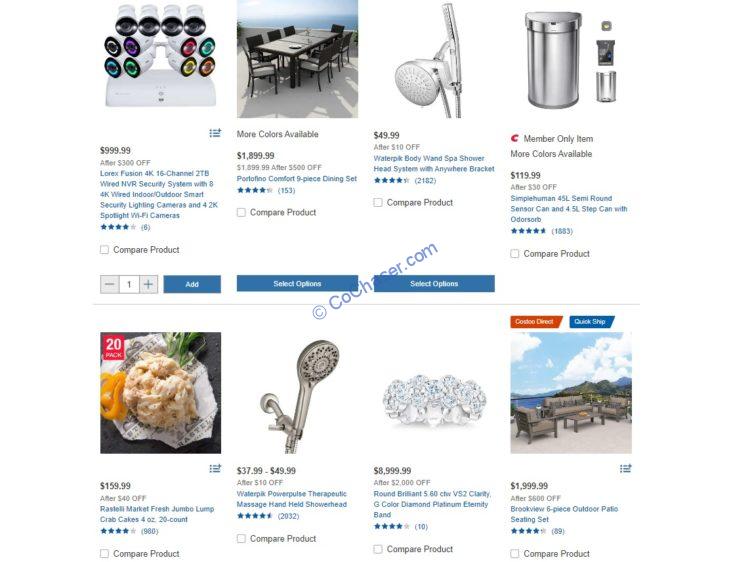Decrease quantity with the minus button
This screenshot has width=750, height=562.
(110, 285)
